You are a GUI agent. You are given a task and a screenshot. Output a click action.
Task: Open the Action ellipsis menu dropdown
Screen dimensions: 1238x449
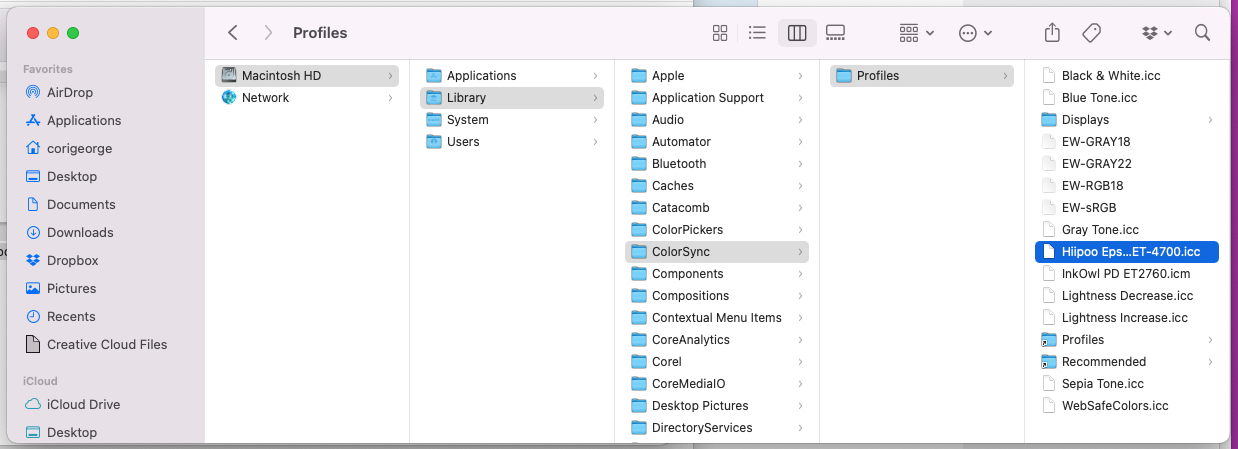[976, 33]
